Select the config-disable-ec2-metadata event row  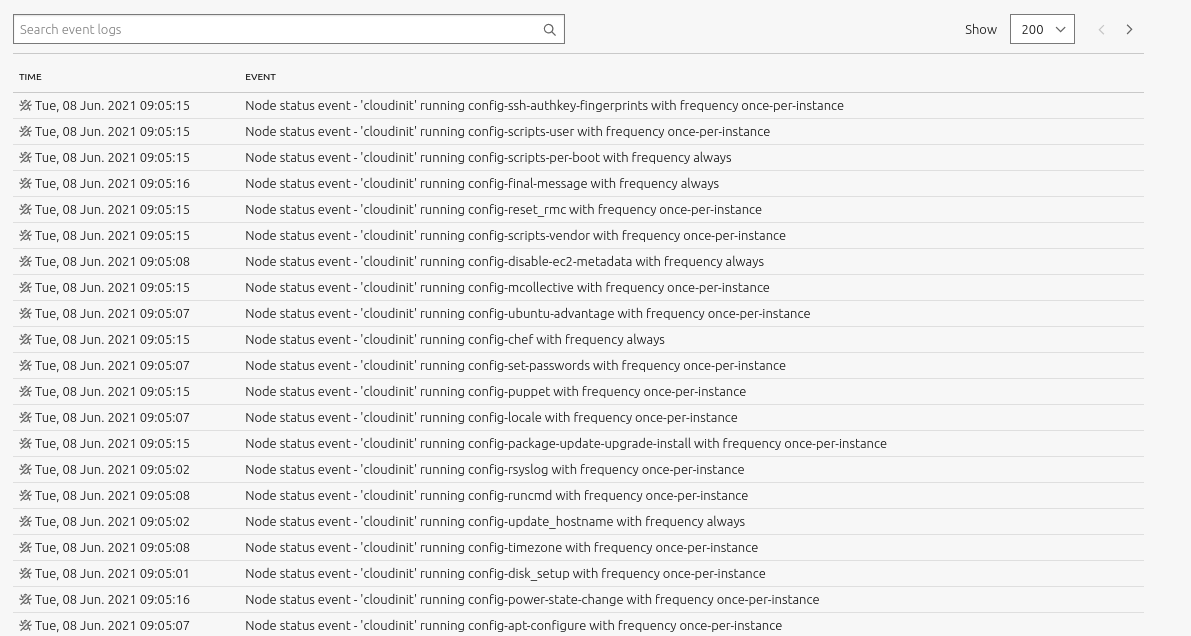tap(503, 261)
